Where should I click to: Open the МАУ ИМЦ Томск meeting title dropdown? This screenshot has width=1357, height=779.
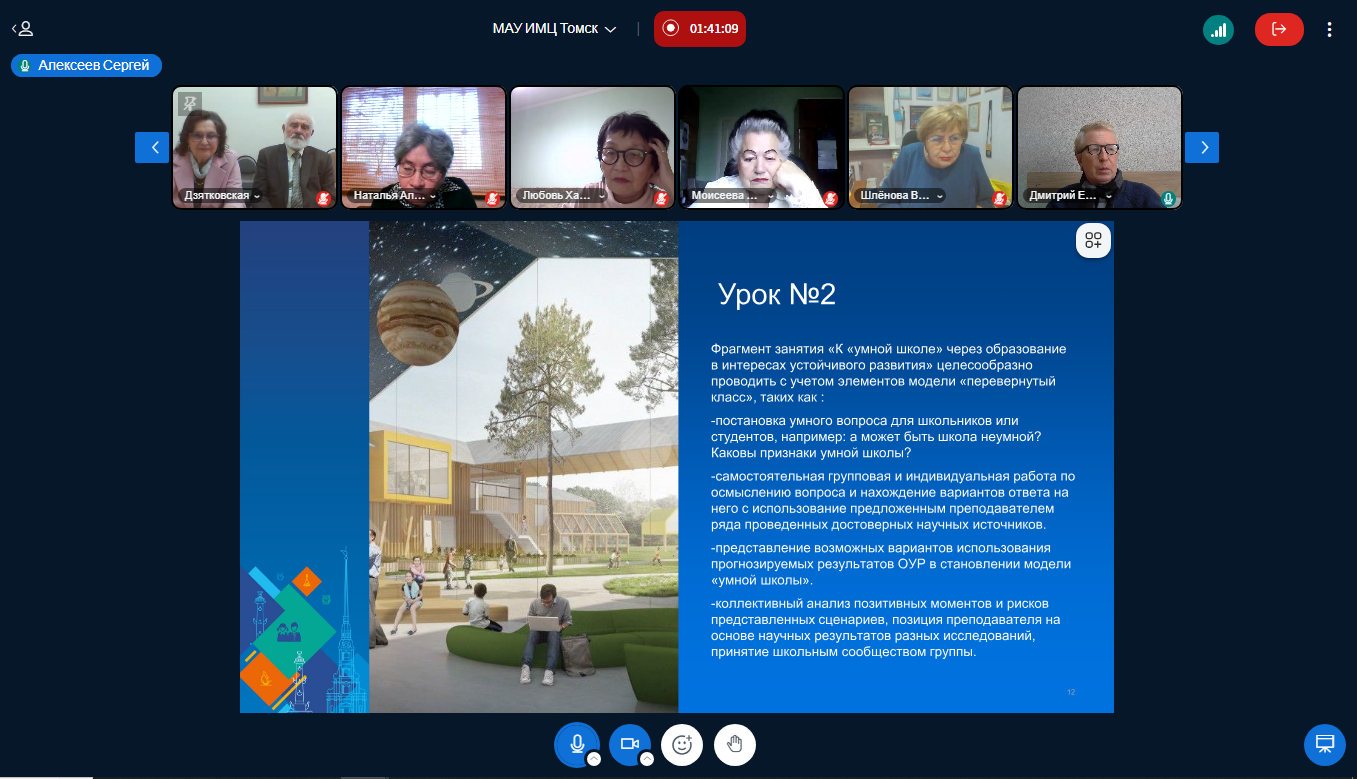555,29
